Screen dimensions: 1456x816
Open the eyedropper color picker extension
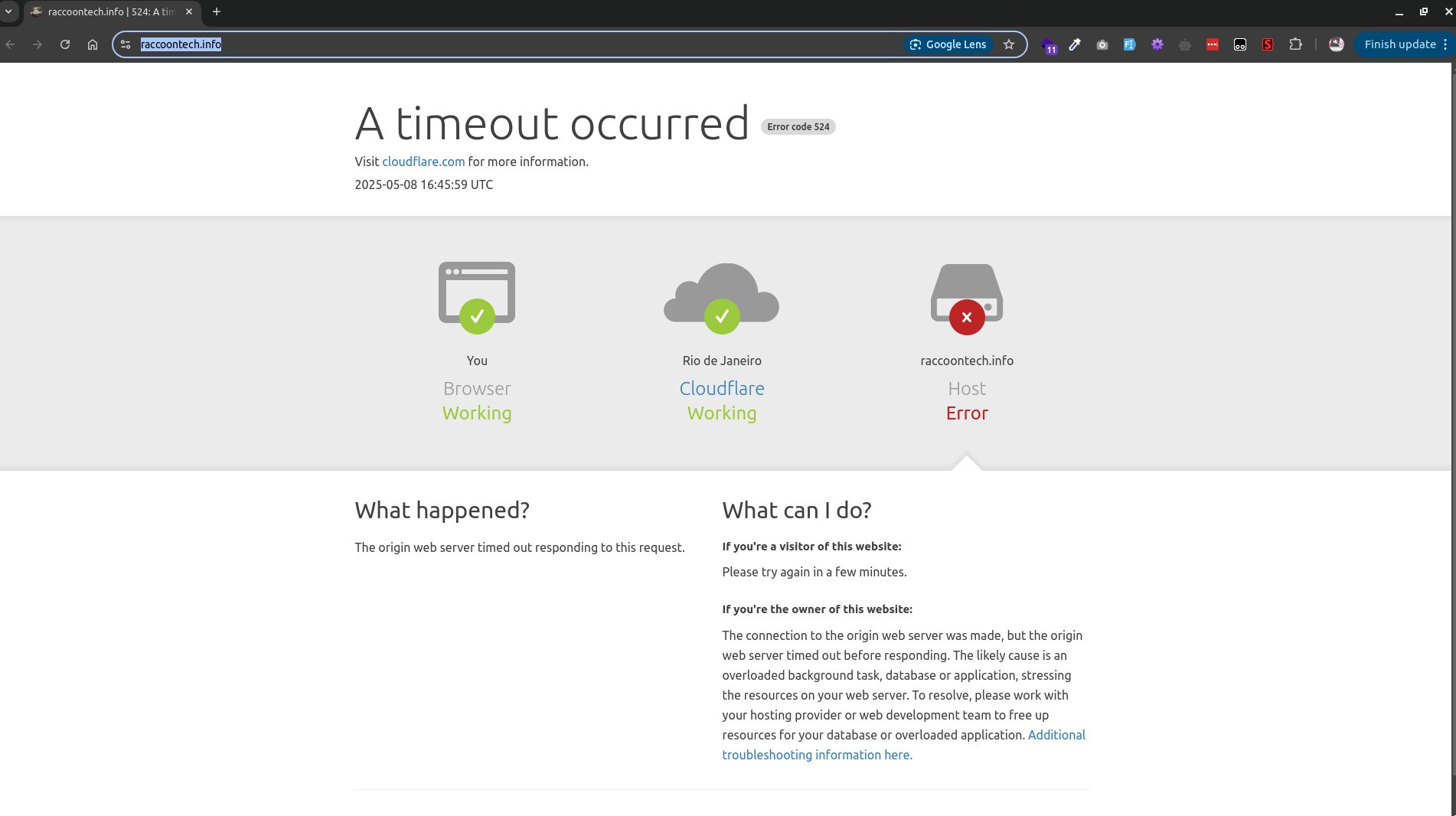click(x=1075, y=44)
